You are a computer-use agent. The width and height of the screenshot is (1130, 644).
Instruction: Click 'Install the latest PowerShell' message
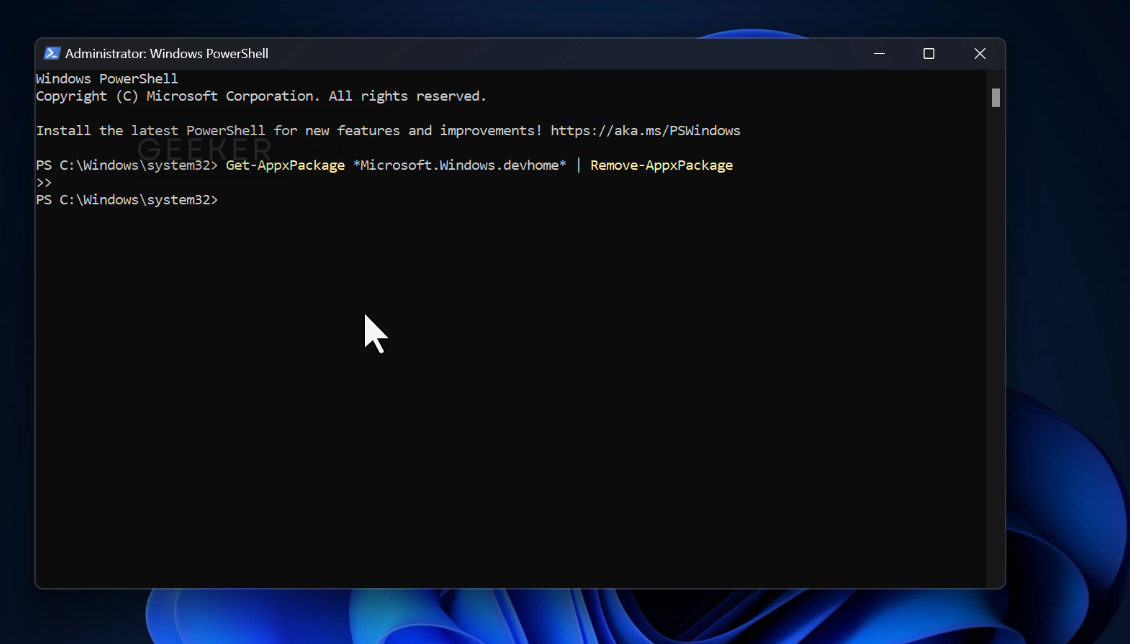[388, 130]
